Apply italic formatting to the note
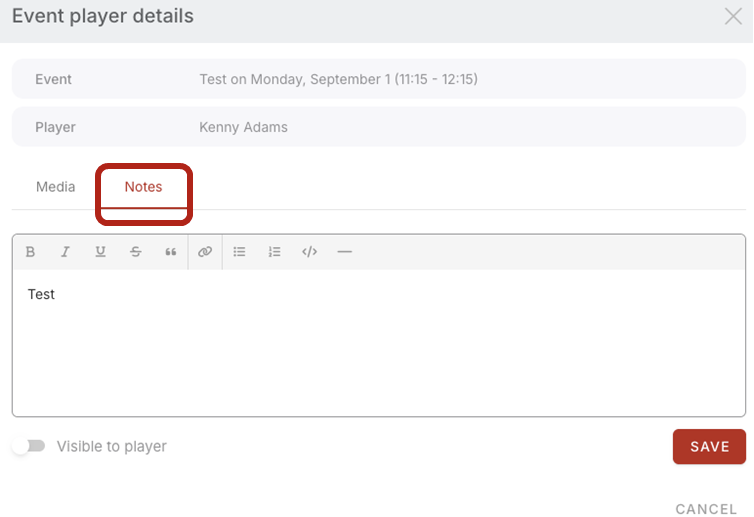The image size is (754, 517). pyautogui.click(x=65, y=252)
